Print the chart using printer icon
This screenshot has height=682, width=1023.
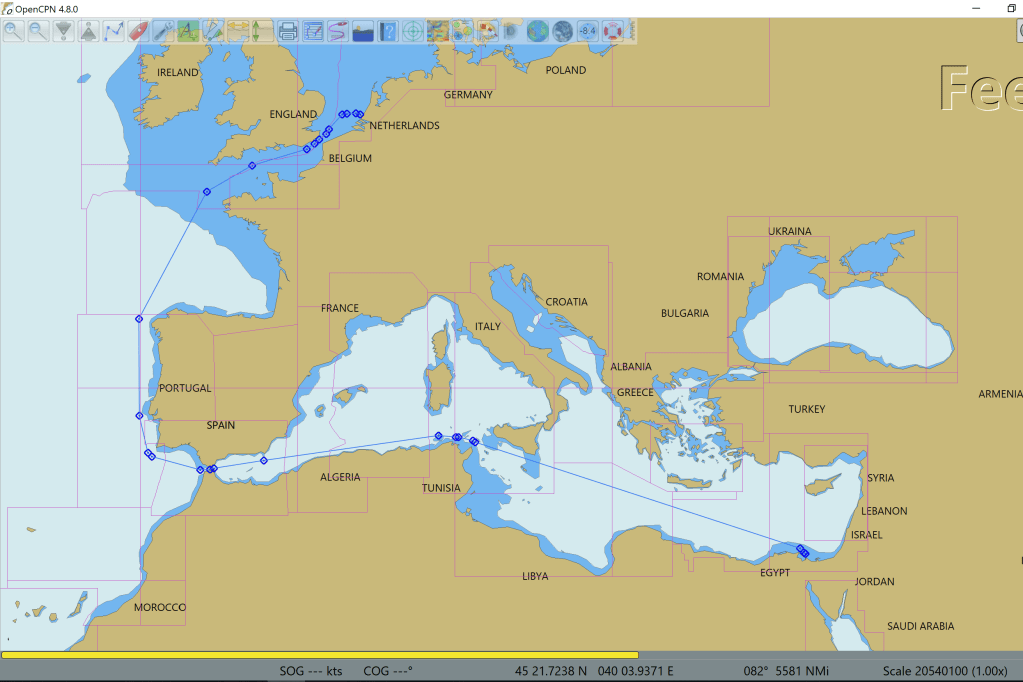click(x=288, y=31)
